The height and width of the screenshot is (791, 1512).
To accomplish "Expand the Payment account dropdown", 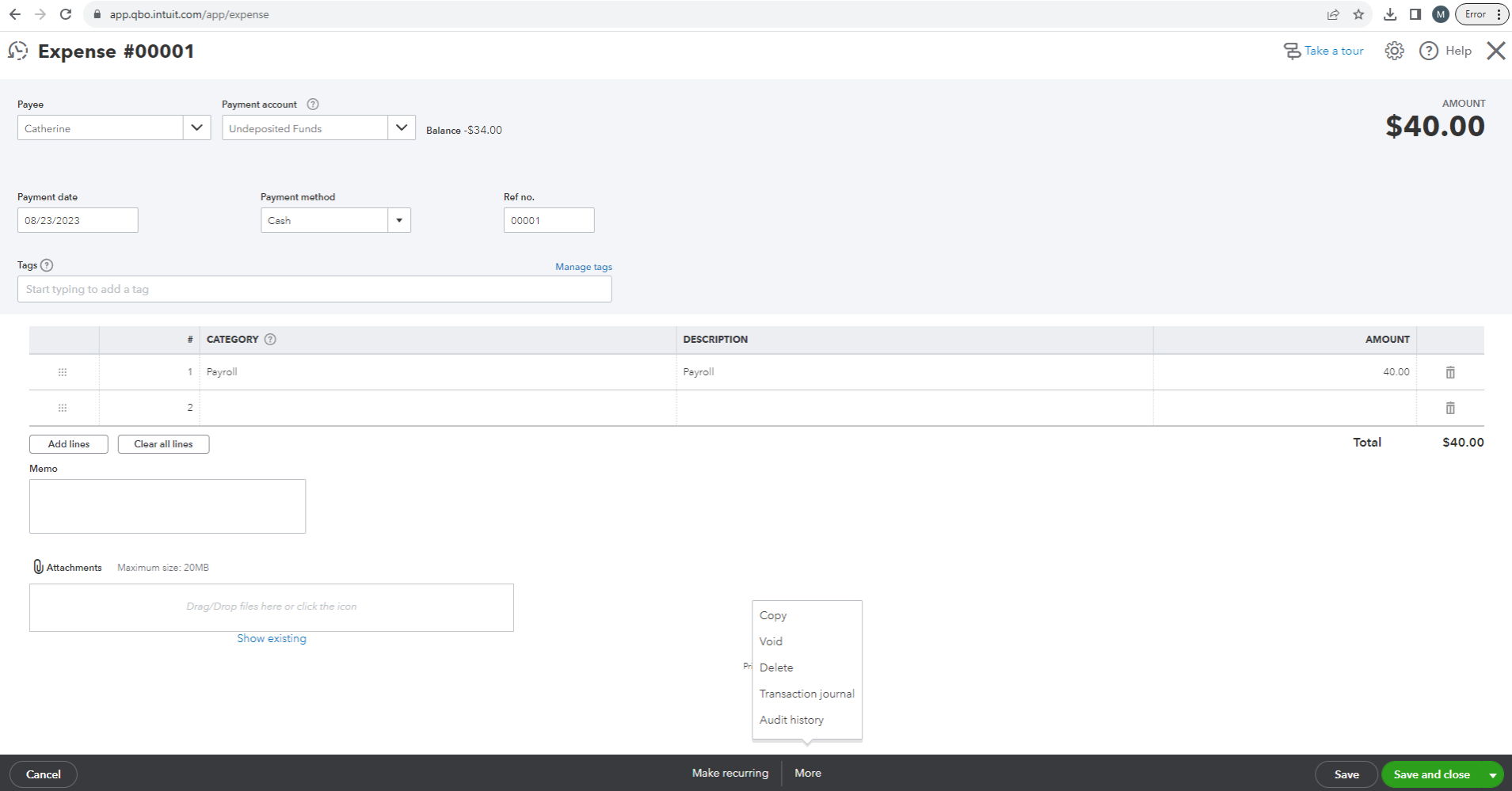I will point(402,127).
